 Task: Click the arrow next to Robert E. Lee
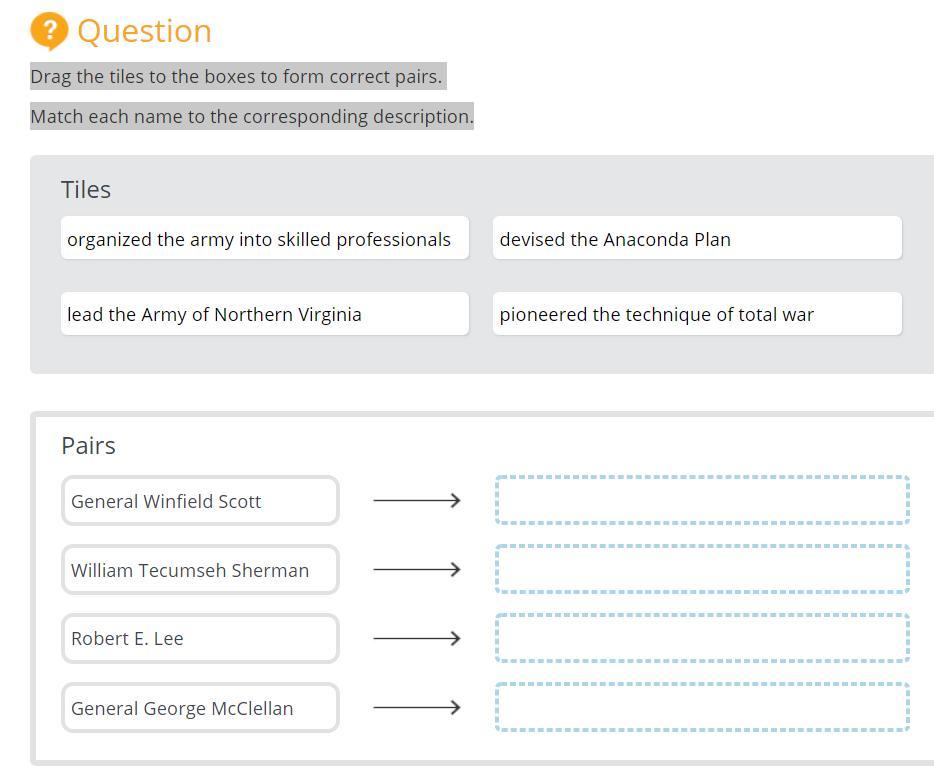(416, 638)
